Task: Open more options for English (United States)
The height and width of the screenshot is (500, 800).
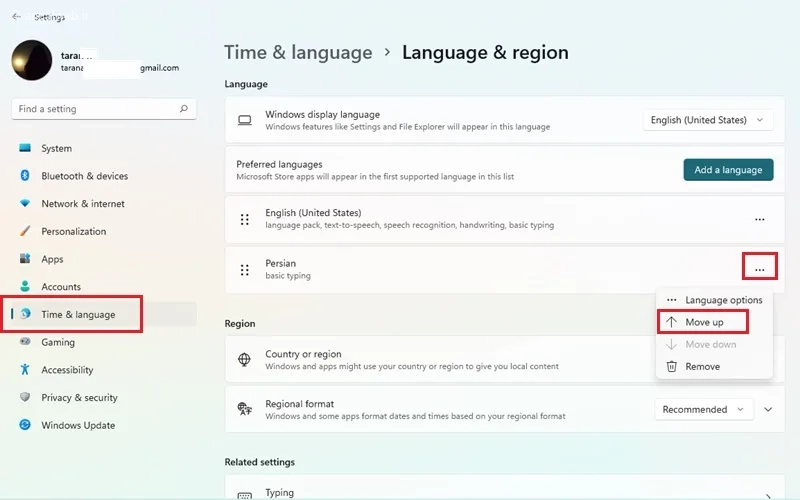Action: click(760, 219)
